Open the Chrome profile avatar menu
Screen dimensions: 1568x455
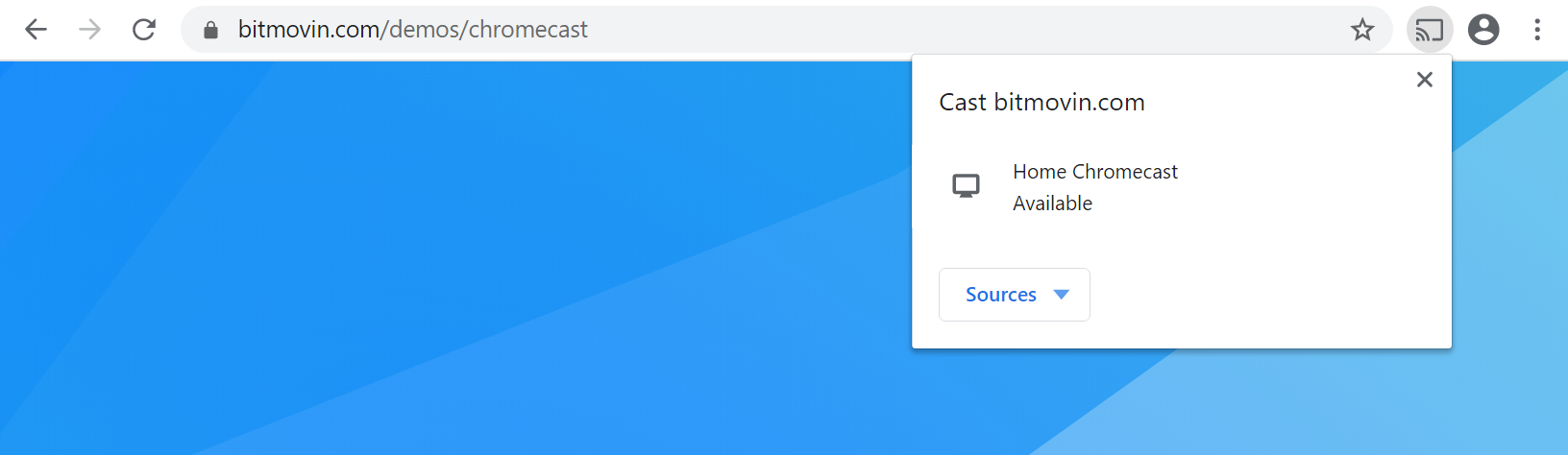coord(1483,30)
